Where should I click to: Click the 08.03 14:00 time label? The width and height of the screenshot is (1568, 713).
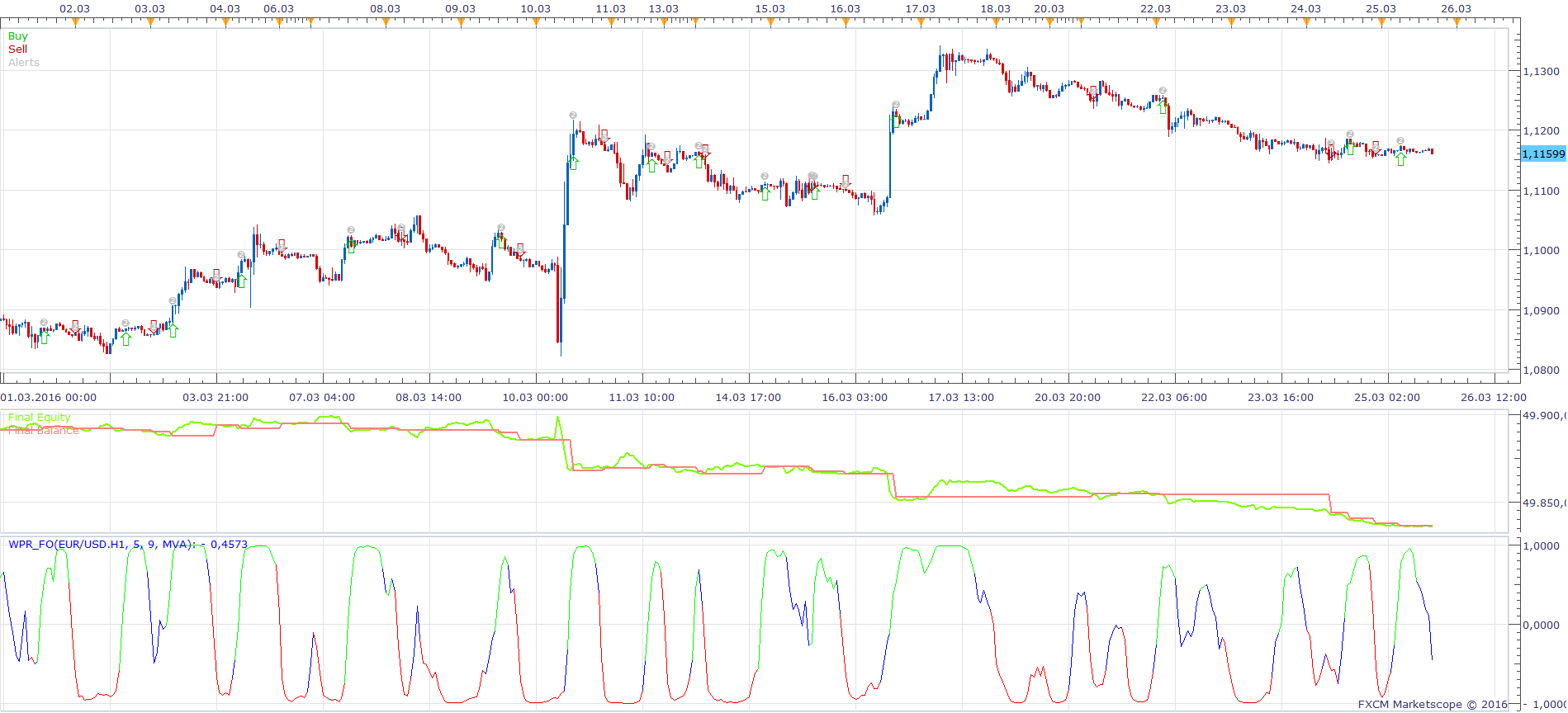[x=429, y=398]
